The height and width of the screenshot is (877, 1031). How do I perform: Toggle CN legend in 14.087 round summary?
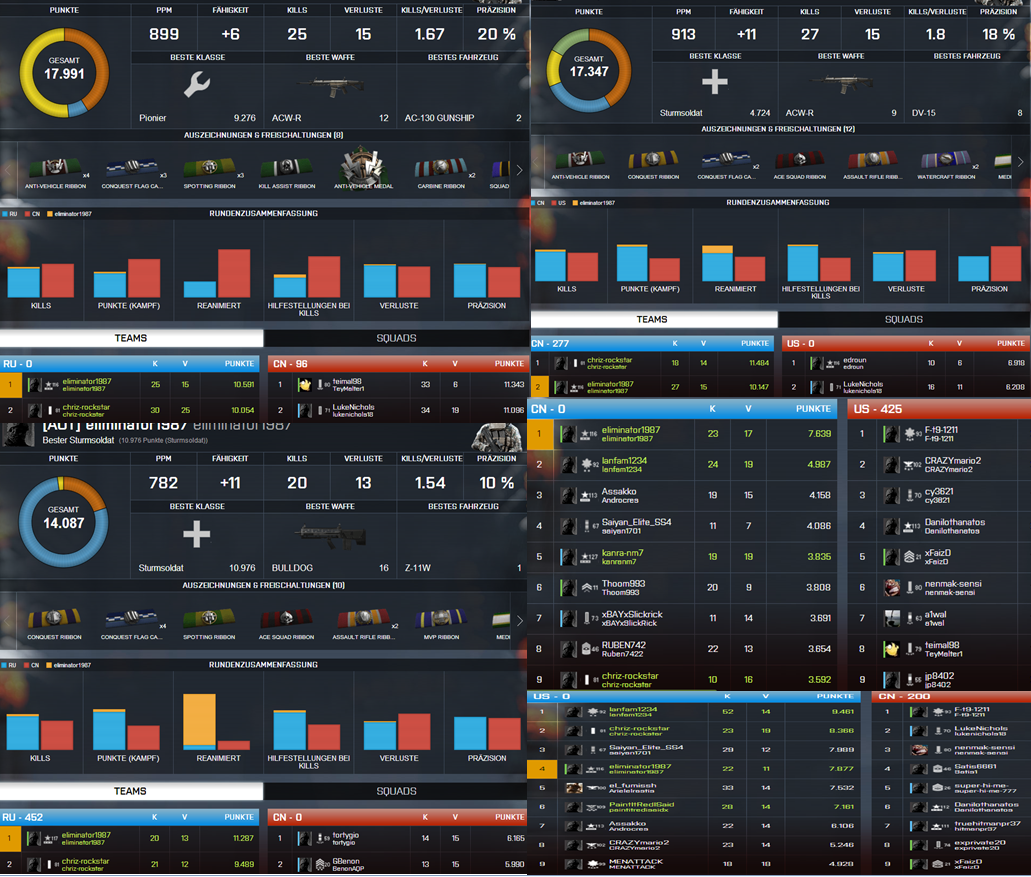click(32, 665)
